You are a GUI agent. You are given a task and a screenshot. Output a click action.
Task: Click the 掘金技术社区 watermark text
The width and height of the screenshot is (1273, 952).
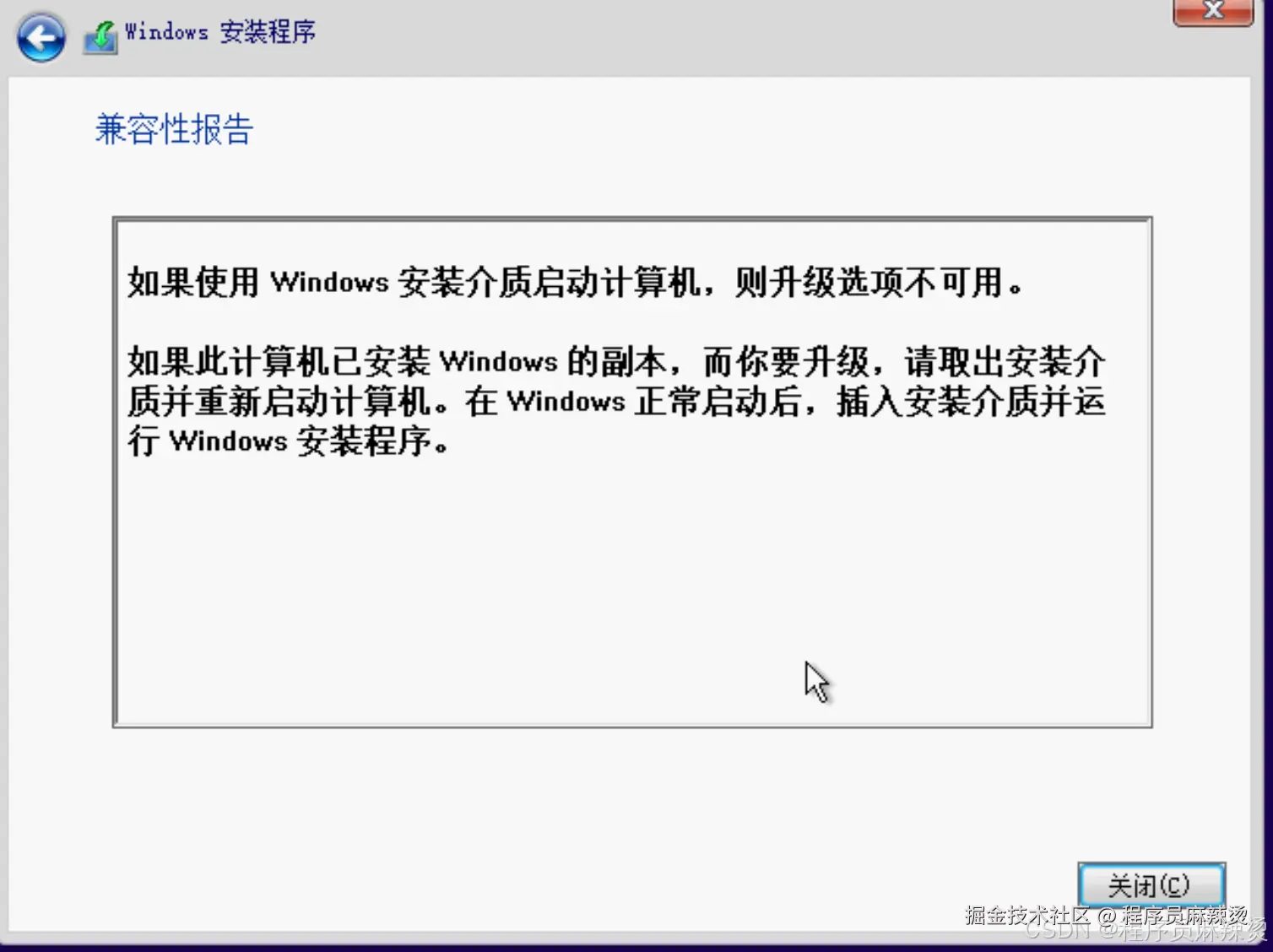[1027, 915]
